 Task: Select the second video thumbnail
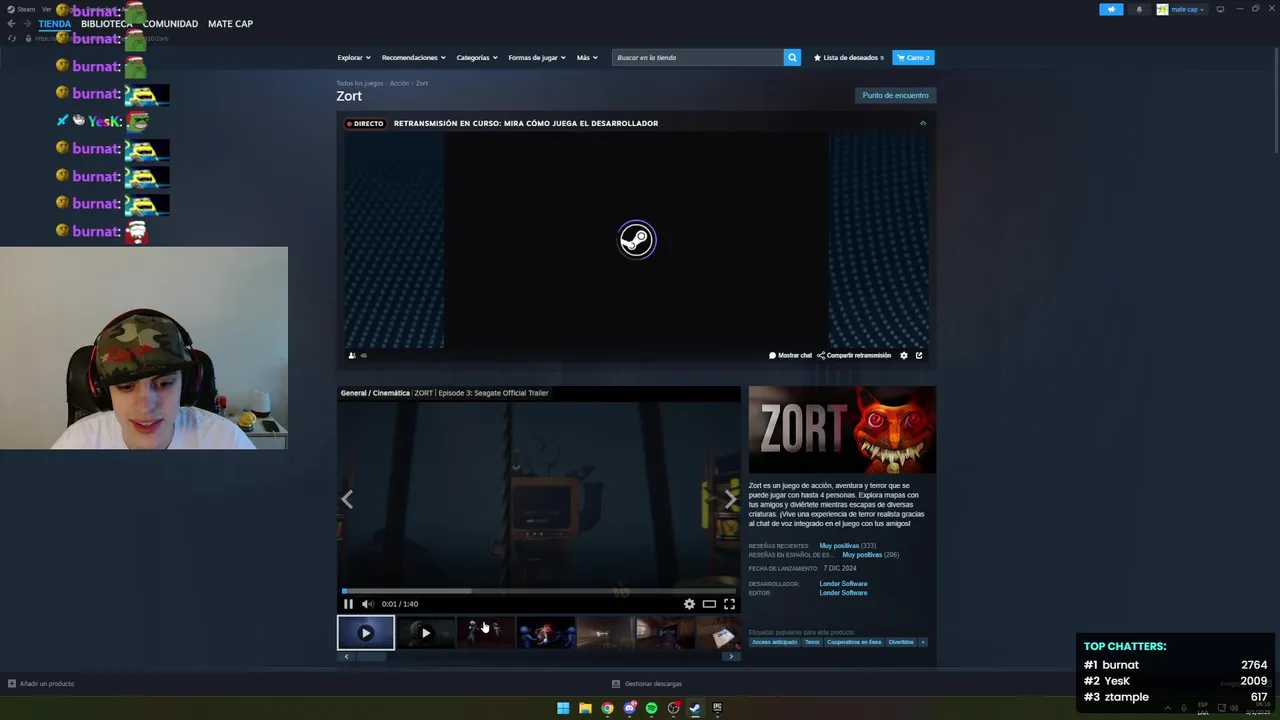point(426,633)
